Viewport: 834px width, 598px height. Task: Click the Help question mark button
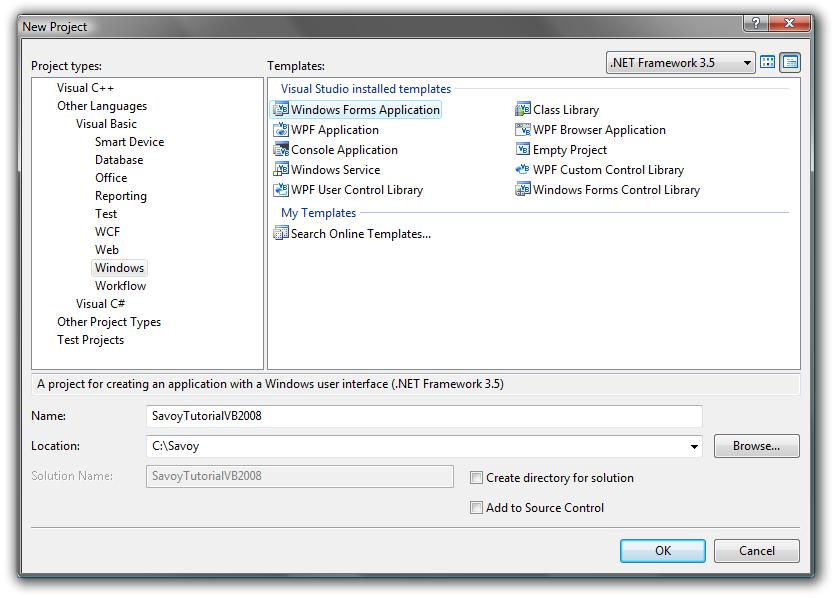756,23
